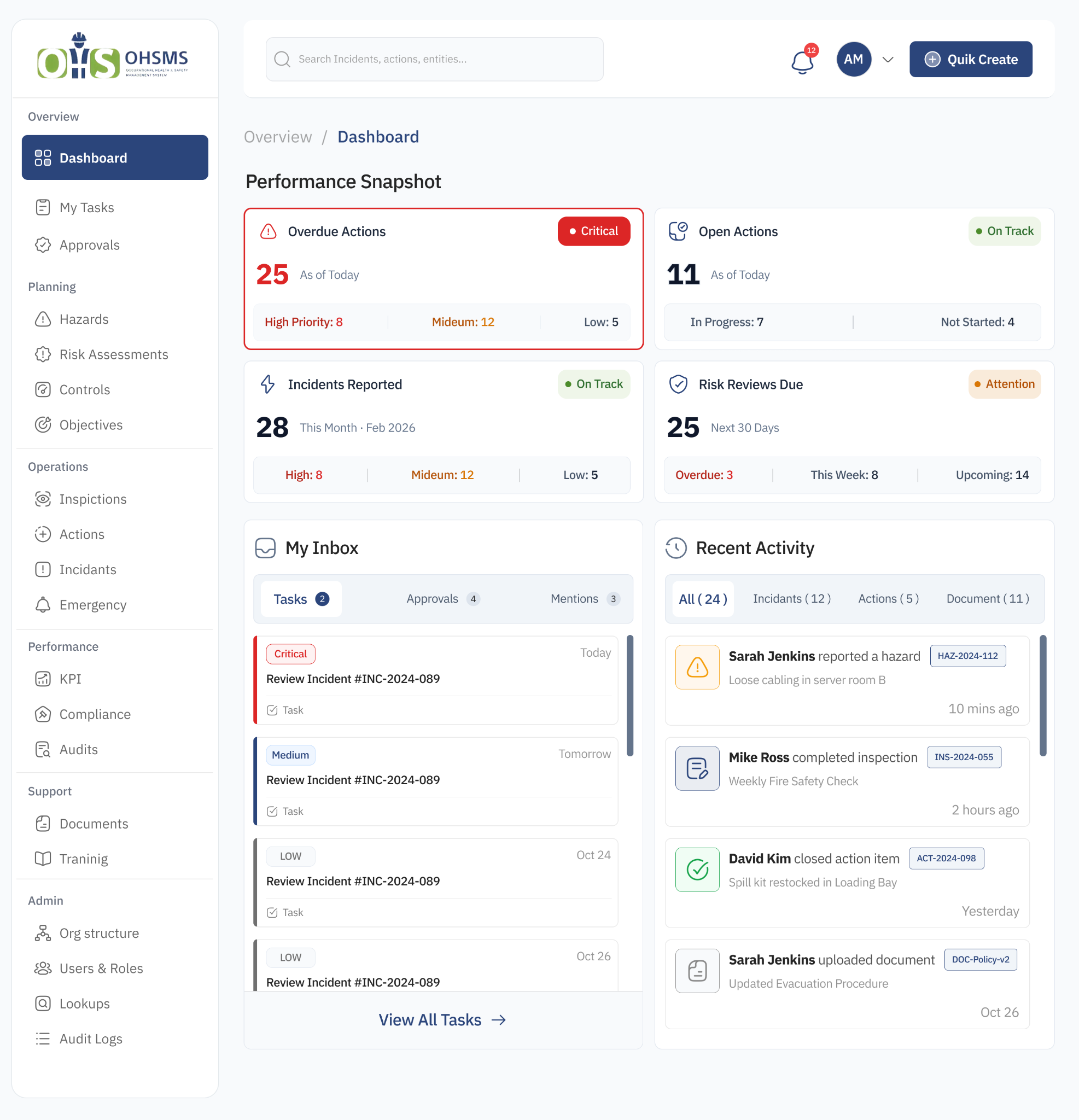Click the search incidents input field
Image resolution: width=1079 pixels, height=1120 pixels.
(434, 59)
